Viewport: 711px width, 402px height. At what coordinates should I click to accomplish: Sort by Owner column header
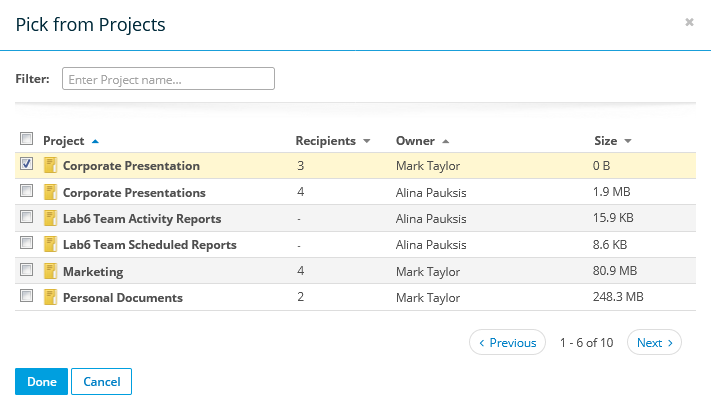point(415,141)
